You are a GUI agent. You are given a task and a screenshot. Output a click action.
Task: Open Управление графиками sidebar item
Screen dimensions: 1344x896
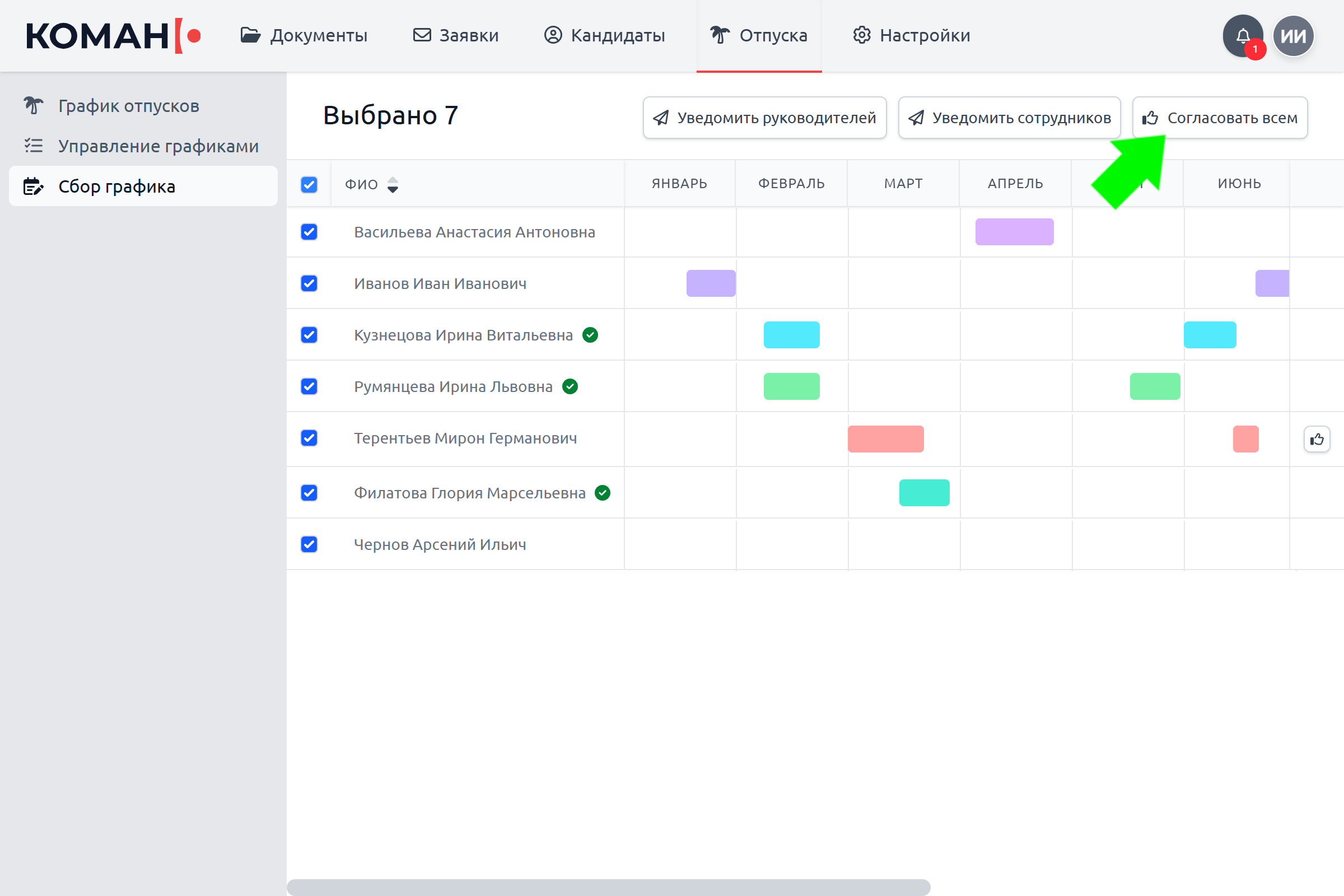point(143,146)
